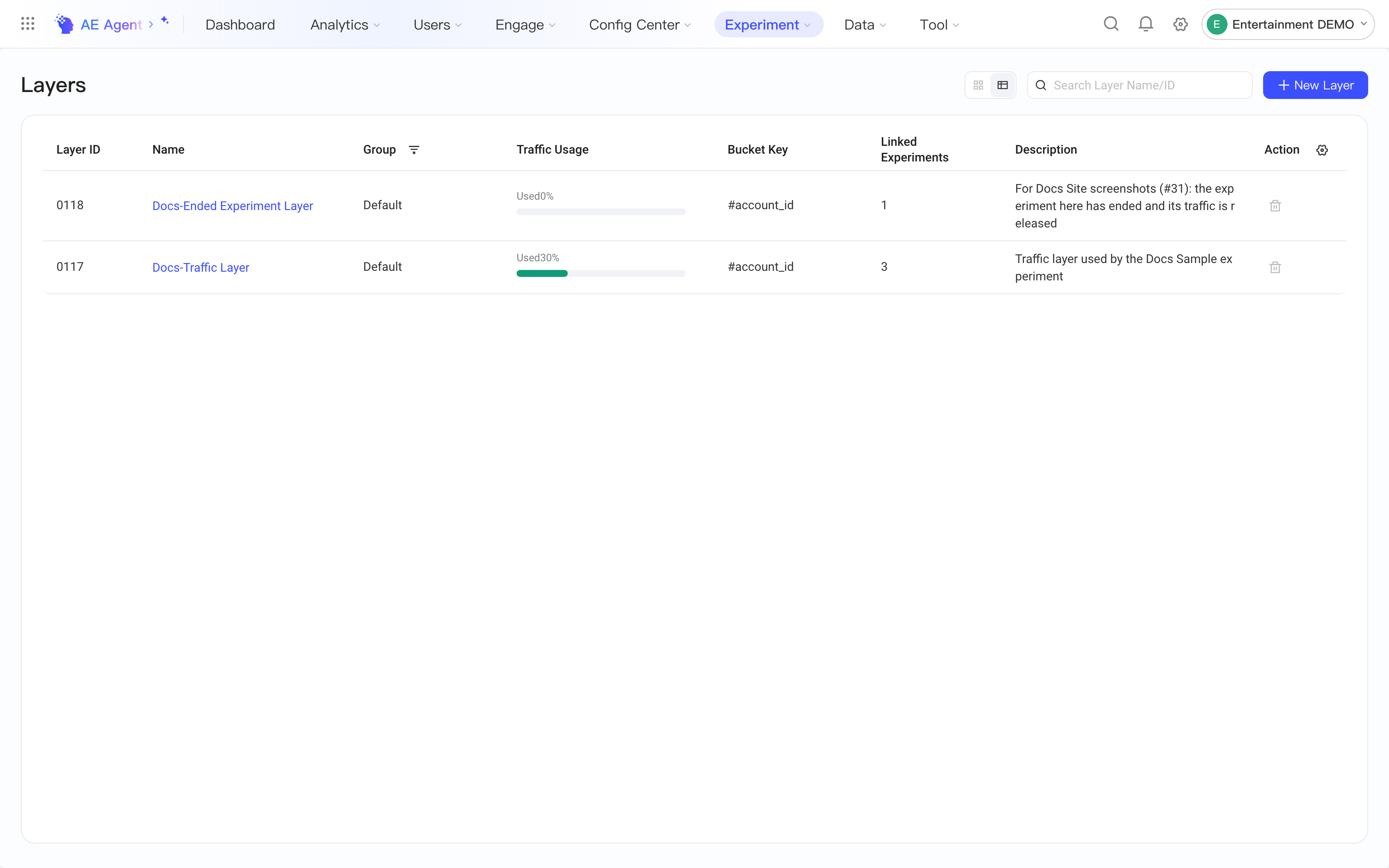
Task: Open global search magnifier in top bar
Action: click(1111, 24)
